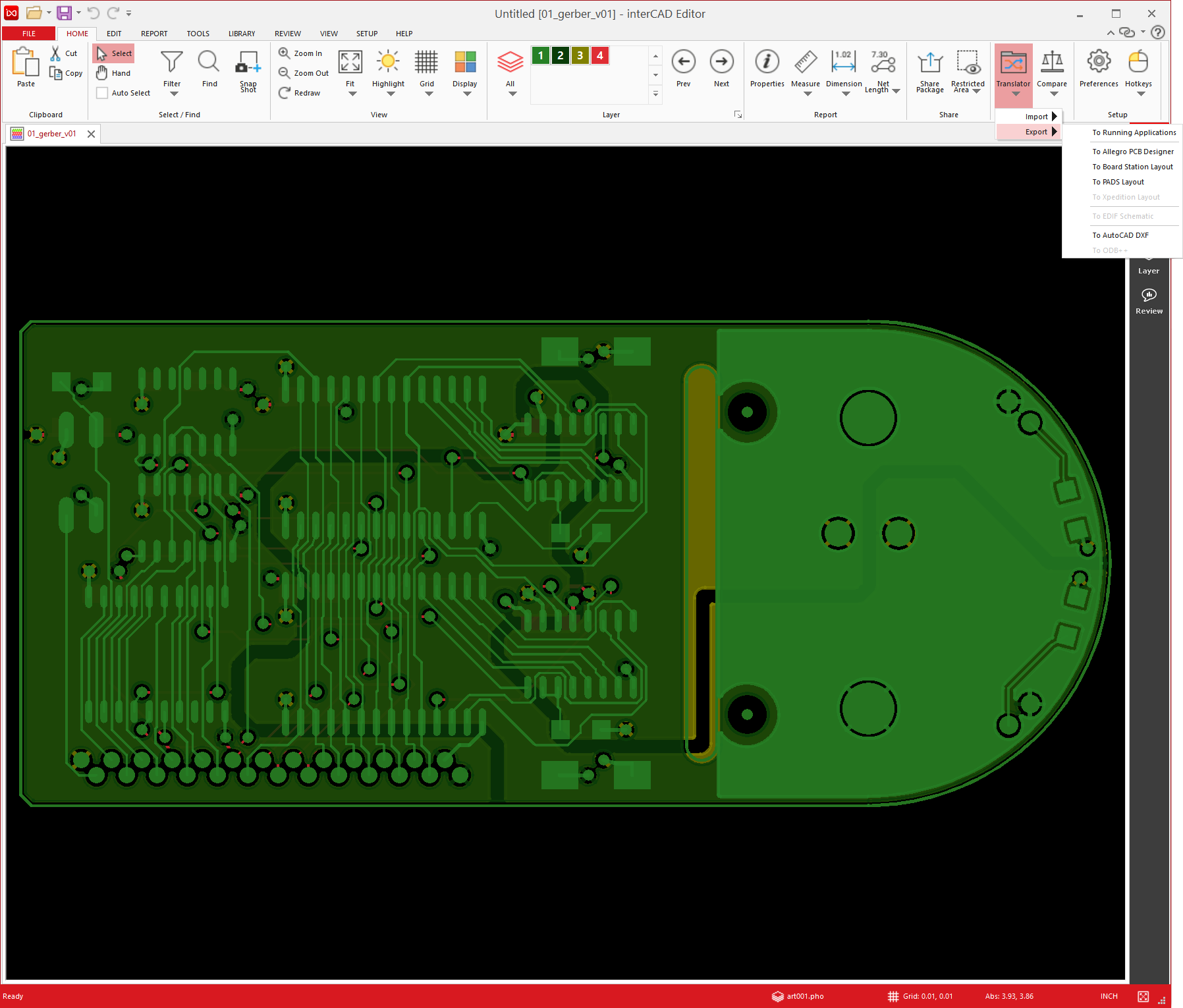Select layer 2 dark green swatch
Image resolution: width=1183 pixels, height=1008 pixels.
(x=560, y=55)
